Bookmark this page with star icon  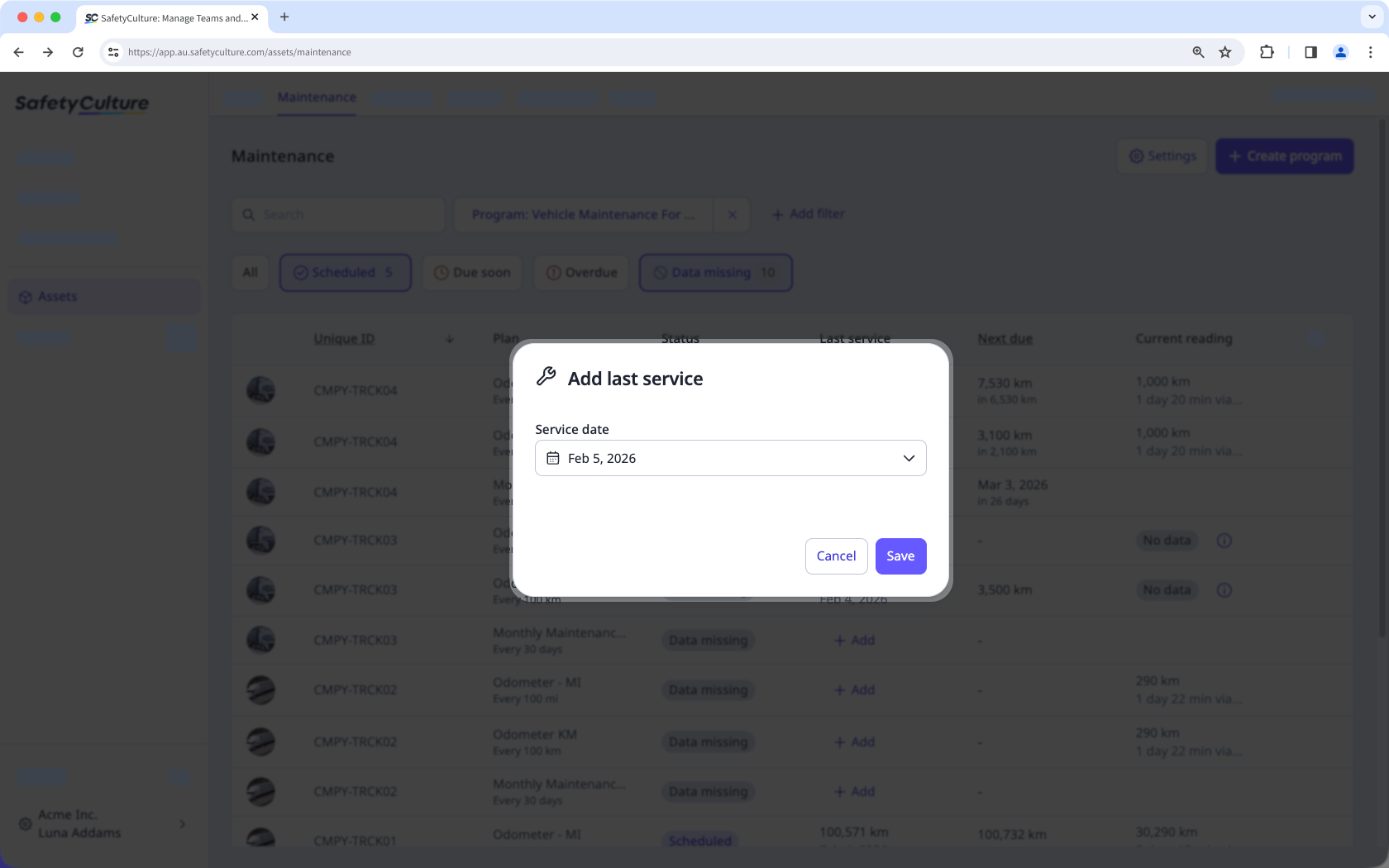coord(1225,52)
